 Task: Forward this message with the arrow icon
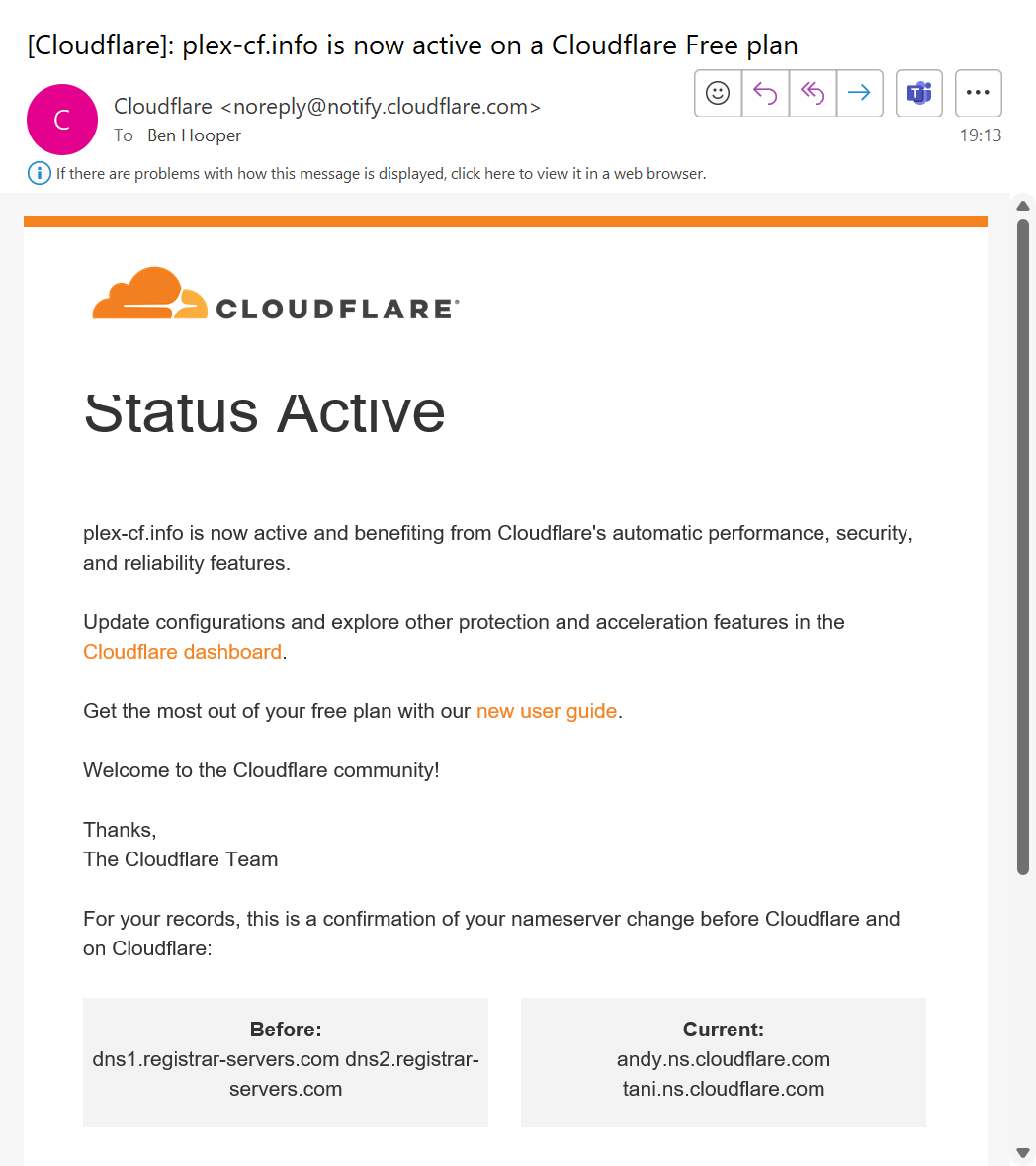click(860, 93)
